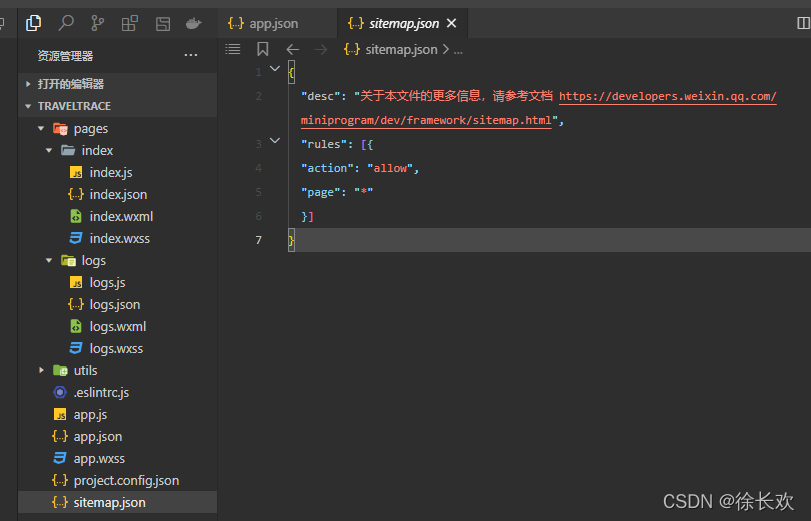Open the Explorer files icon in activity bar
The image size is (811, 521).
tap(34, 23)
